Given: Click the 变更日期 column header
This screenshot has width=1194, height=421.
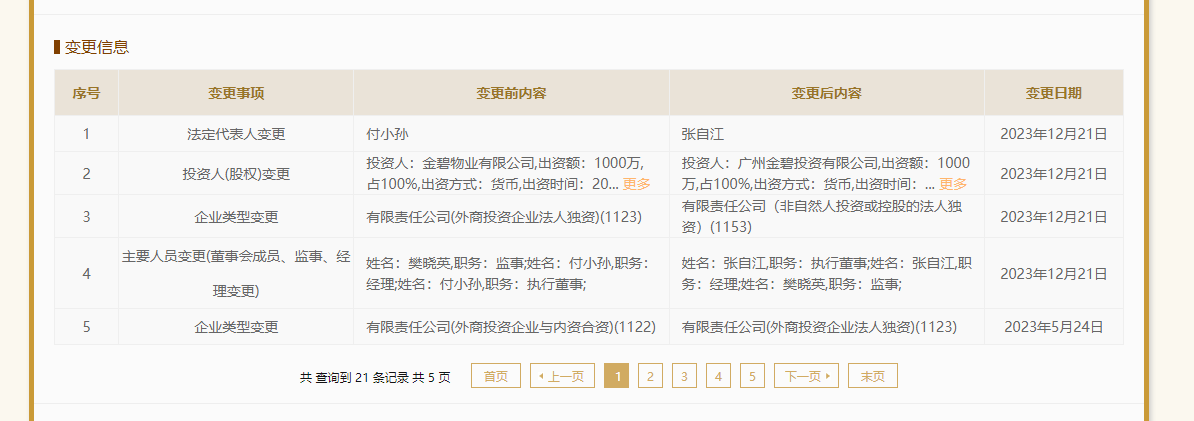Looking at the screenshot, I should [1053, 93].
